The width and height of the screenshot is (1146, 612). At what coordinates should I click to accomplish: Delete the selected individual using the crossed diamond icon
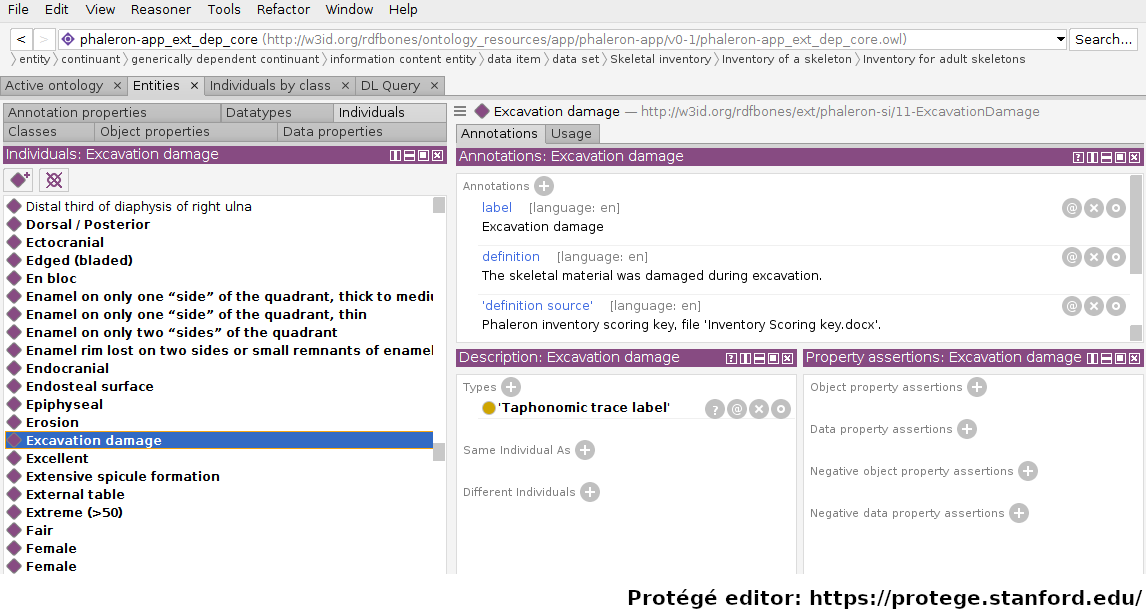(x=53, y=180)
